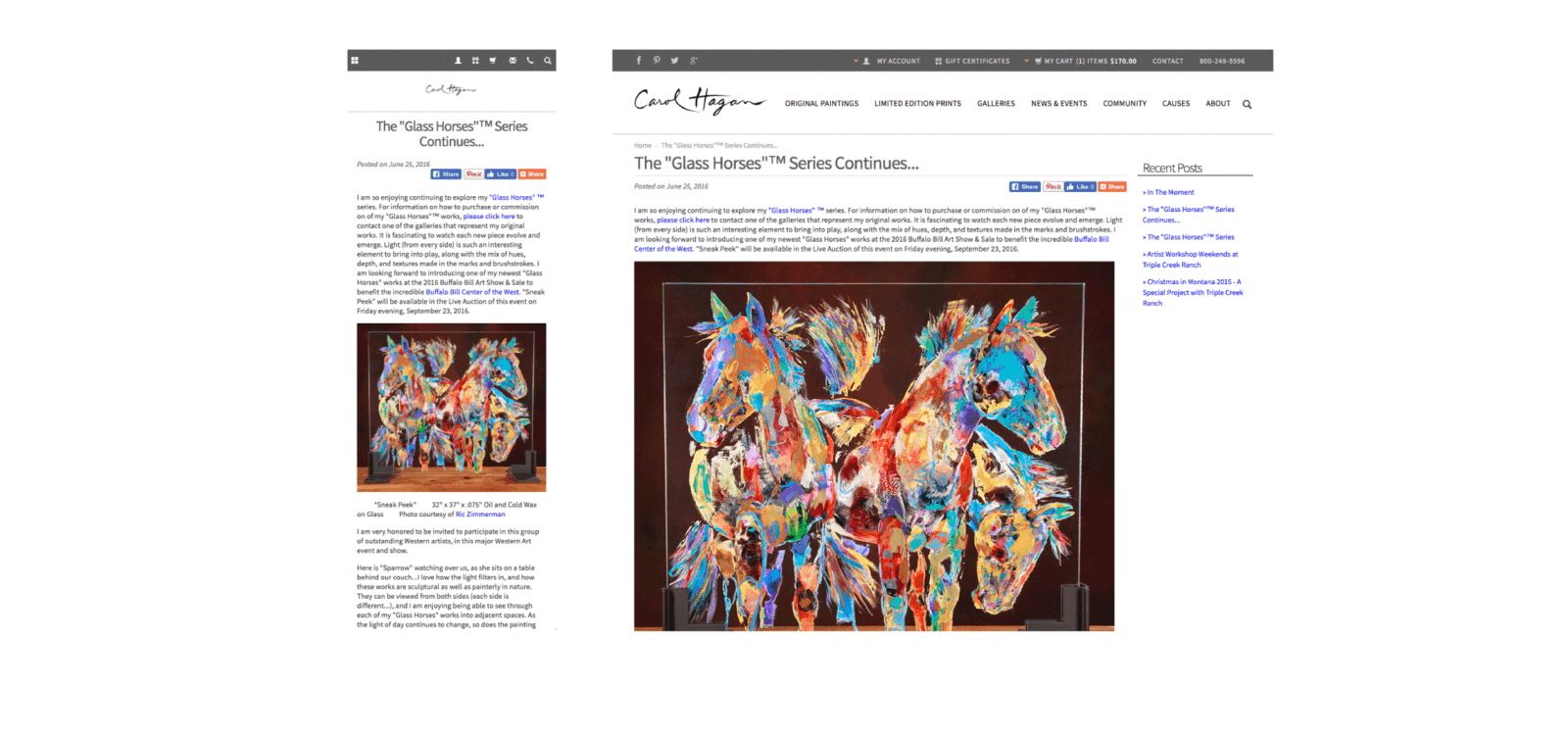Click orange Share button in desktop post

1112,186
